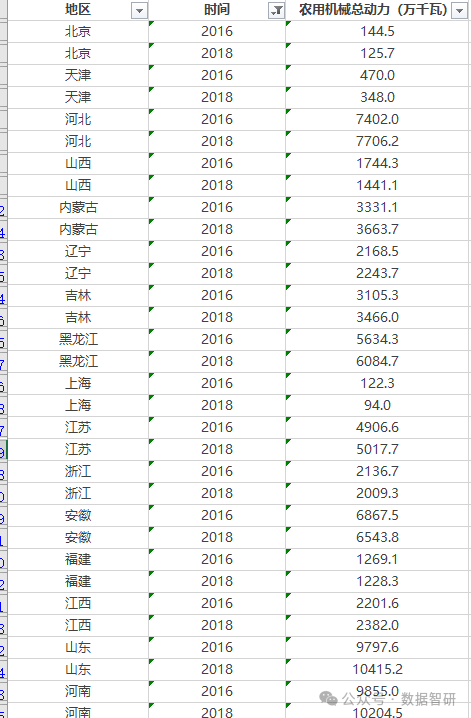Select the 江西 cell in the 2018 row
Screen dimensions: 471x718
(x=78, y=625)
